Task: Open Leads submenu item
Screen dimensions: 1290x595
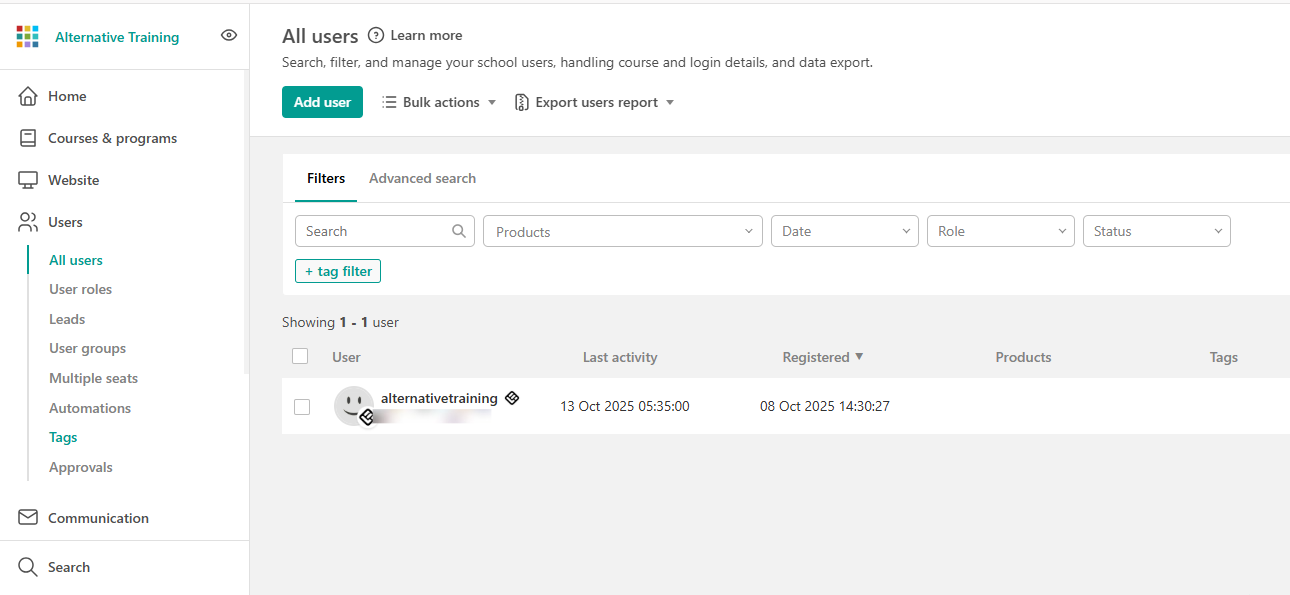Action: 67,319
